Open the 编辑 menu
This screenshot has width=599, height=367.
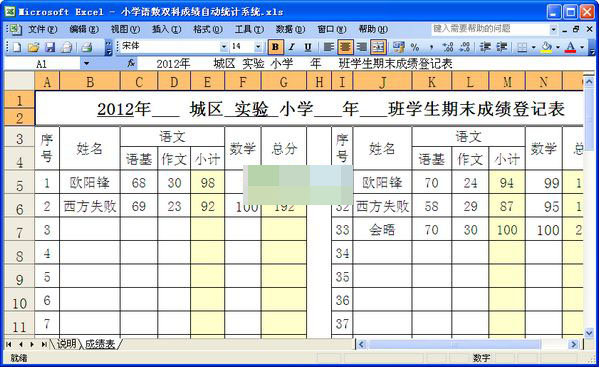[x=84, y=29]
